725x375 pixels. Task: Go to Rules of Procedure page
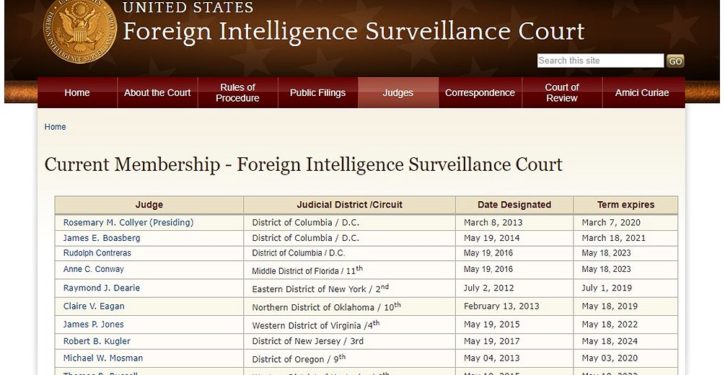point(238,92)
